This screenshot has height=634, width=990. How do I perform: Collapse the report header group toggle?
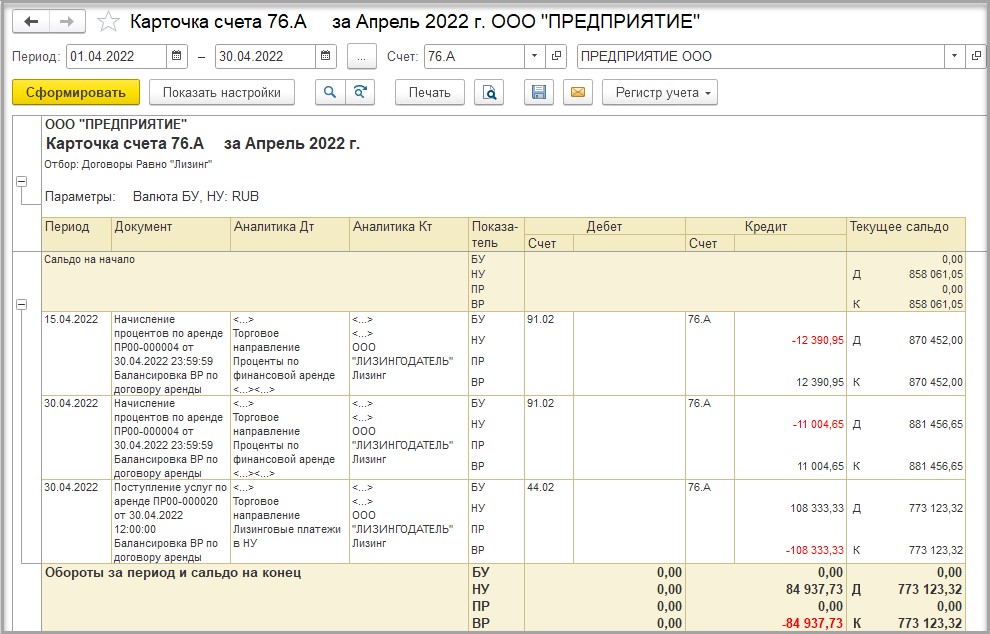coord(21,182)
